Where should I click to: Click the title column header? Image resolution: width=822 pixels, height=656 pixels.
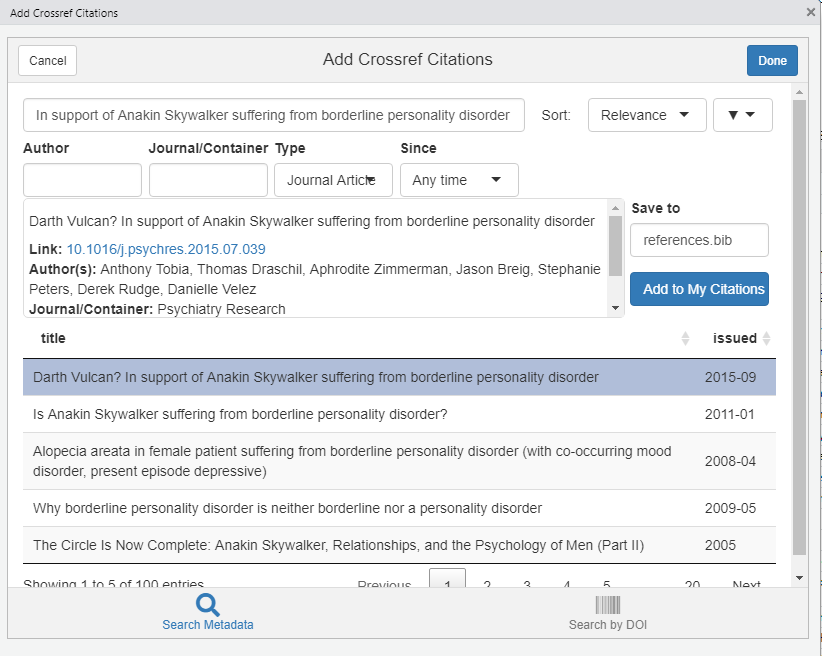coord(53,338)
